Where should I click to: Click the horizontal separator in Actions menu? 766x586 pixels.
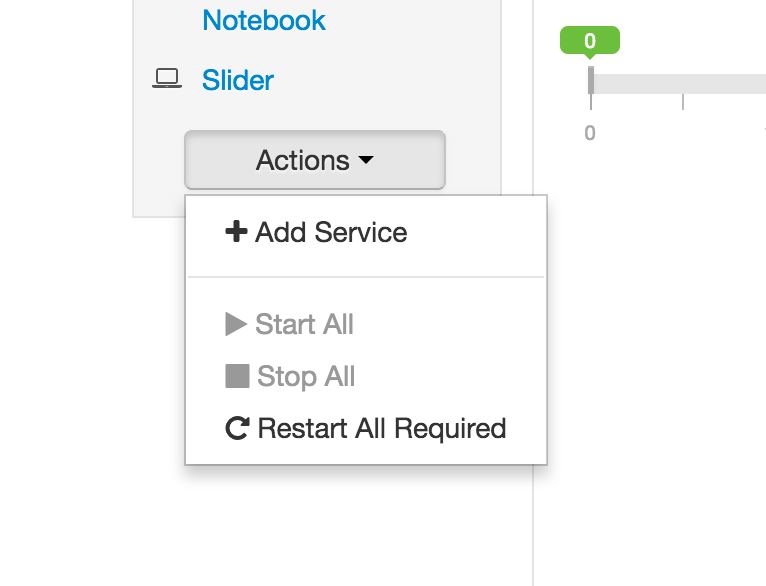coord(366,277)
